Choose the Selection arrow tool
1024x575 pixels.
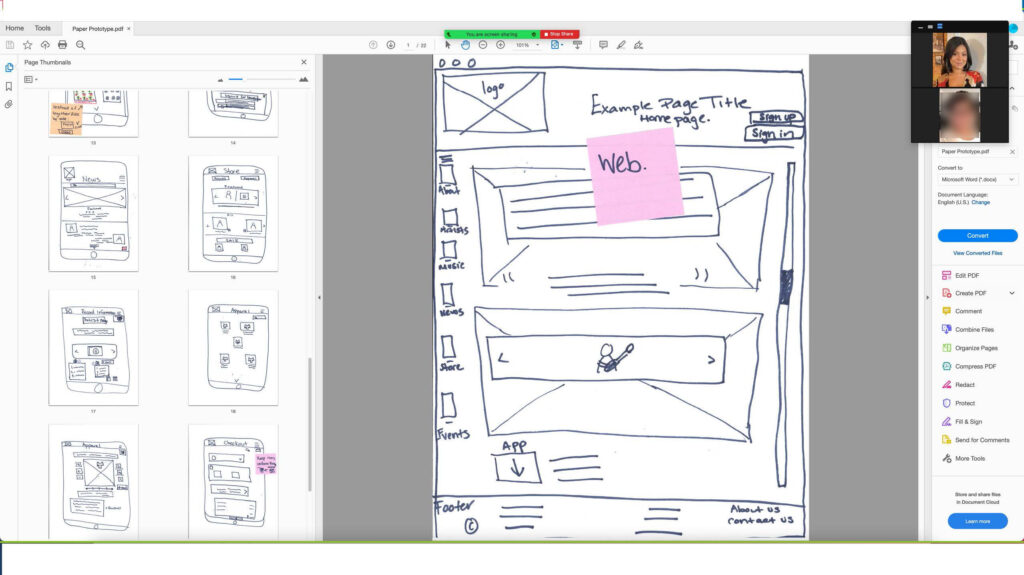point(447,45)
